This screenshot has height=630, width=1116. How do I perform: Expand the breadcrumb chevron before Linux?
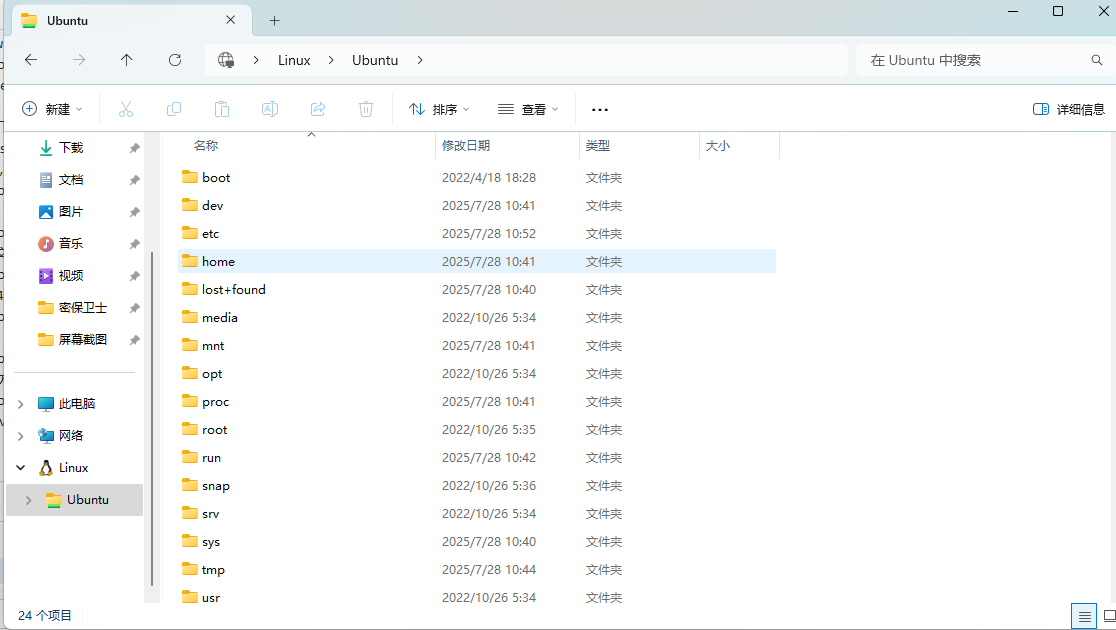[256, 60]
